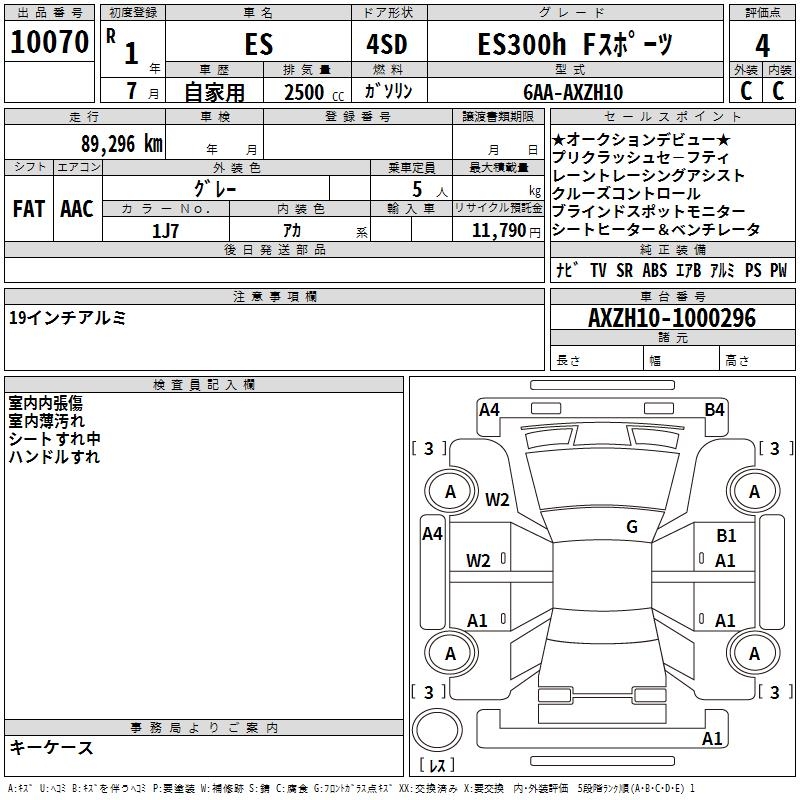
Task: Click the inspector note ハンドルすれ
Action: coord(54,457)
